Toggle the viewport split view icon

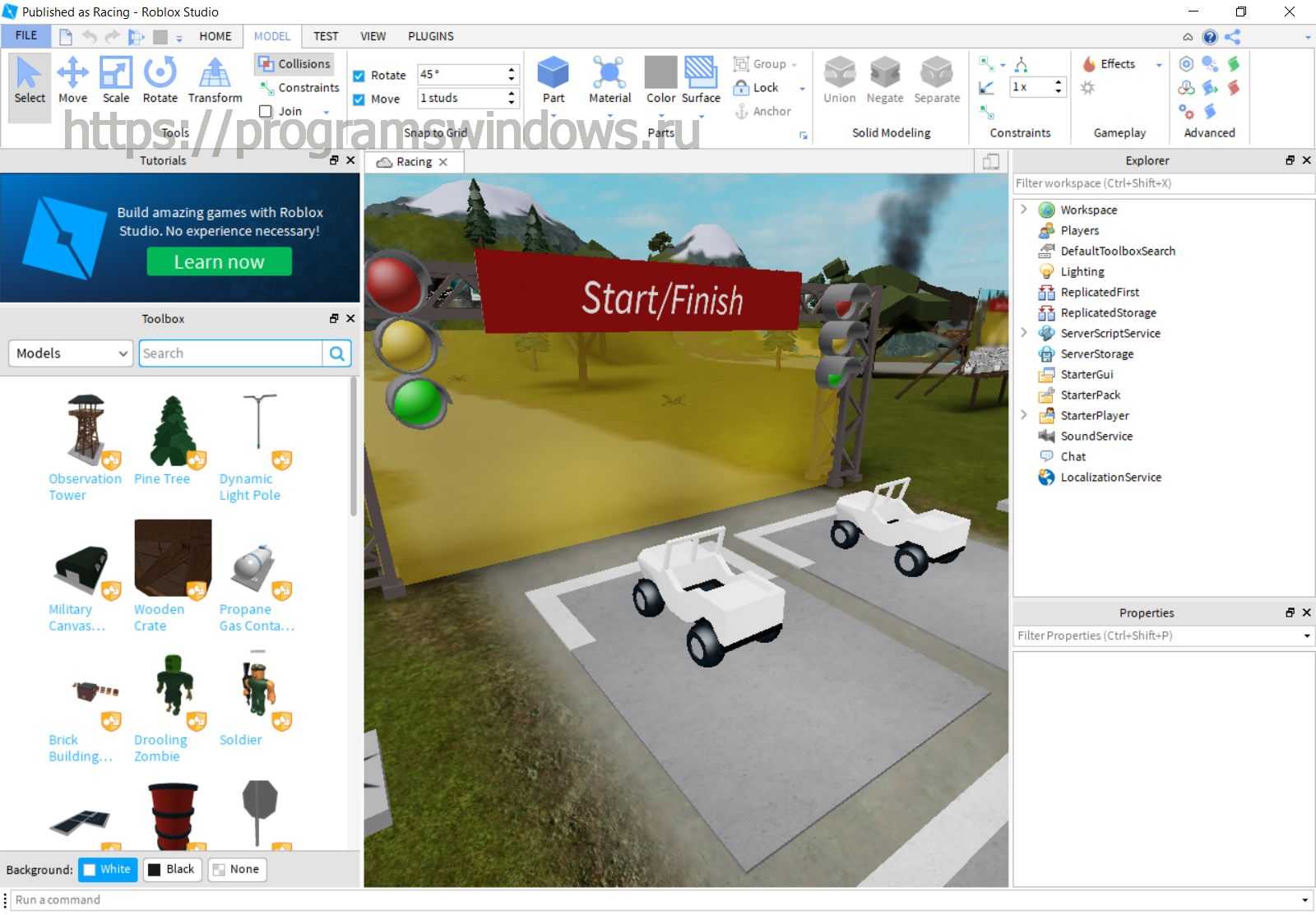tap(991, 162)
